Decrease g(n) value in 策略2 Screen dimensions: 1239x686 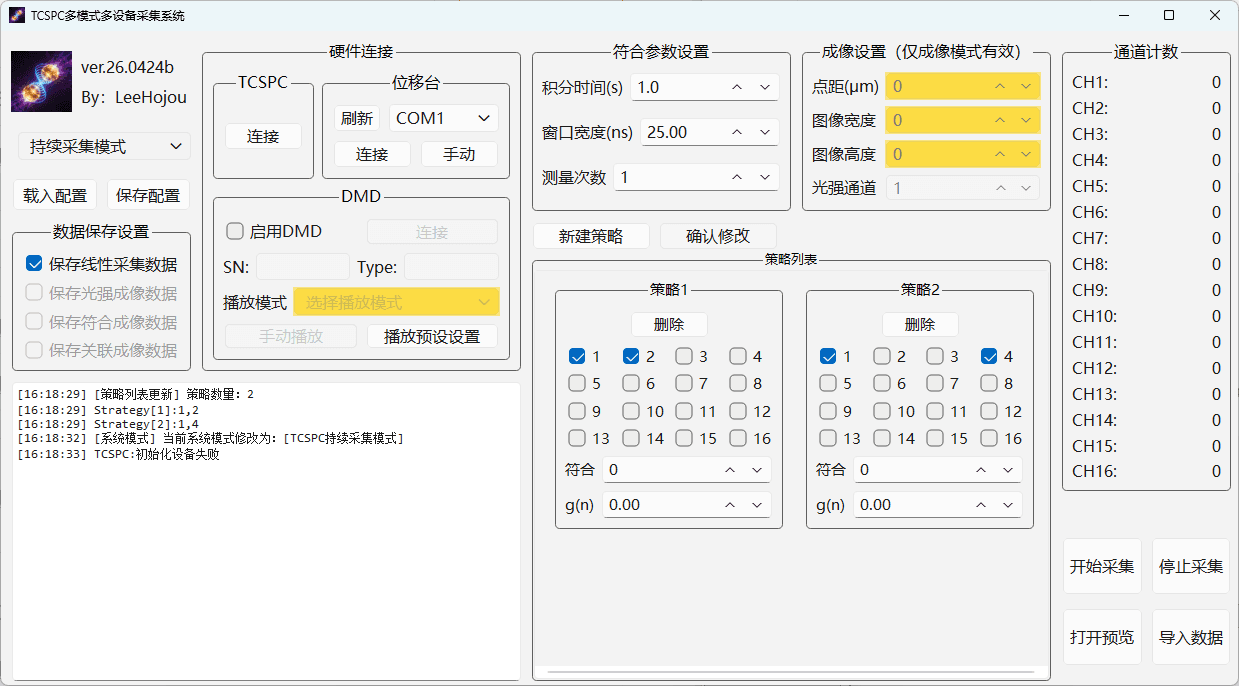pyautogui.click(x=1008, y=505)
